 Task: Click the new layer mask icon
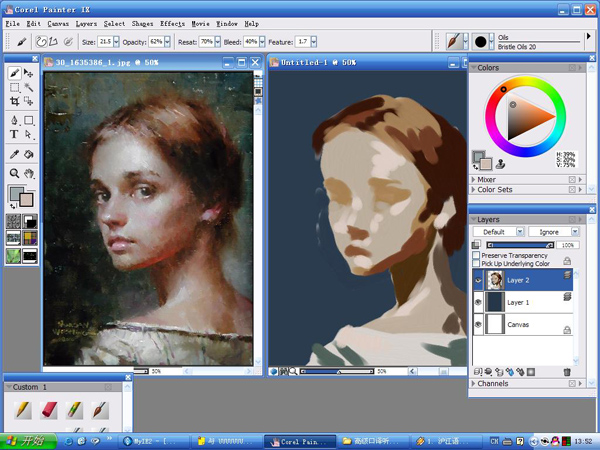click(531, 372)
